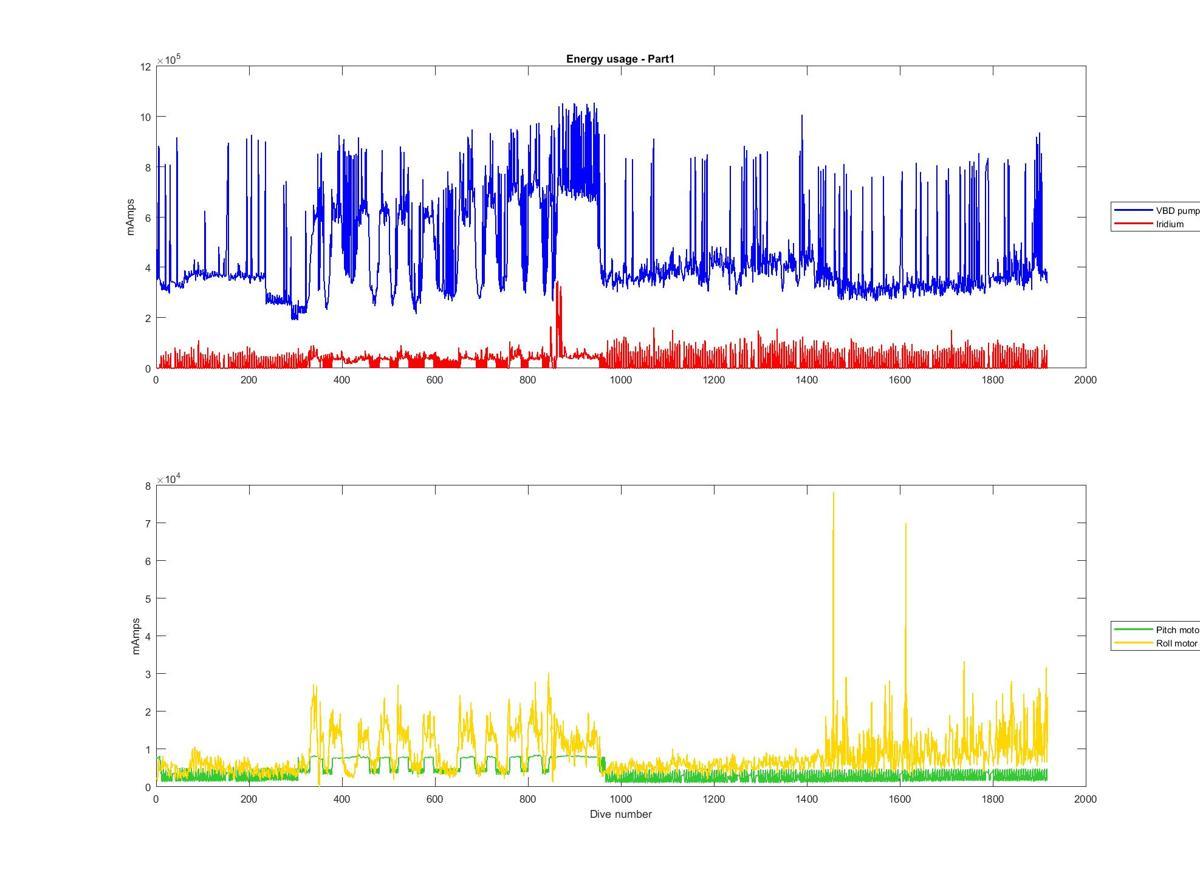Click the y-axis tick "5" on the bottom plot
The height and width of the screenshot is (885, 1200).
(148, 599)
